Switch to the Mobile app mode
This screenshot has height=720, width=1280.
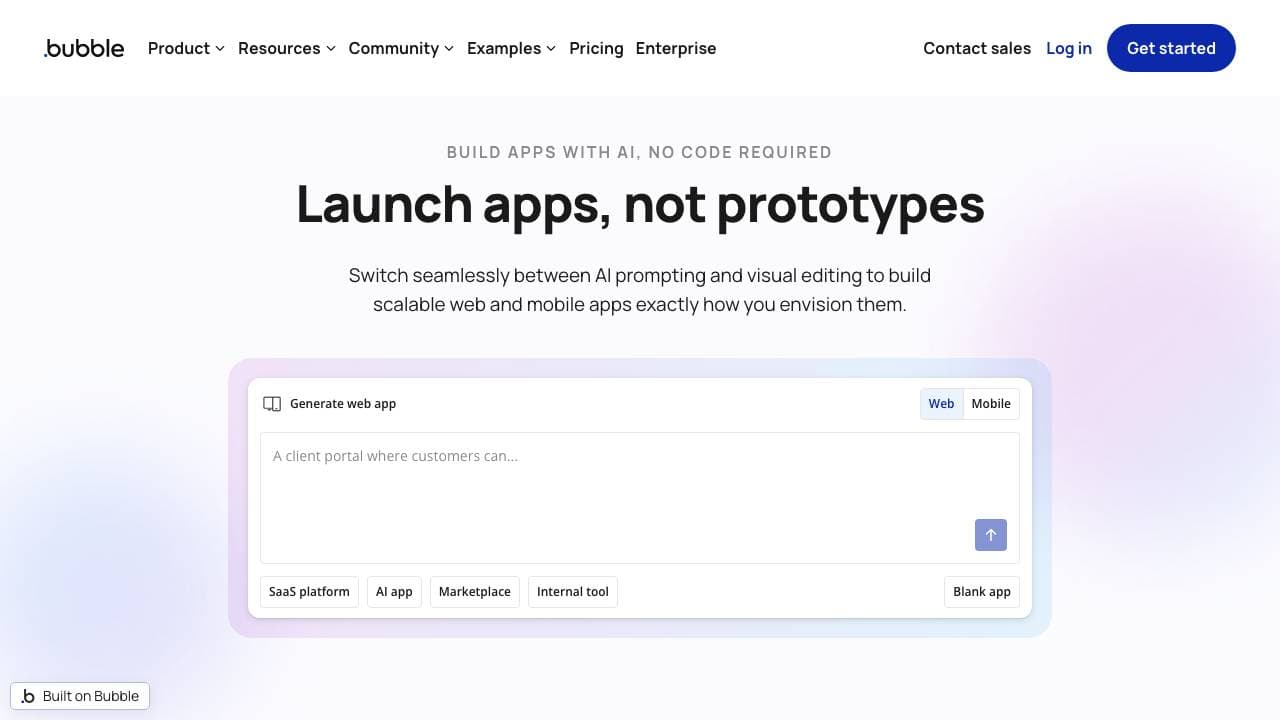(990, 404)
